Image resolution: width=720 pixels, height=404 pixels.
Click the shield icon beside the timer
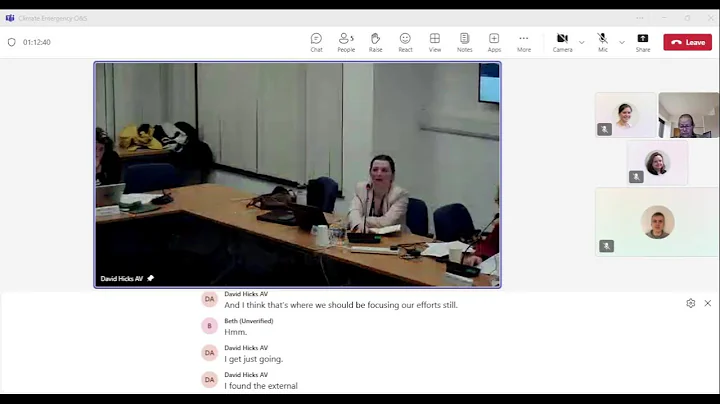(x=11, y=42)
